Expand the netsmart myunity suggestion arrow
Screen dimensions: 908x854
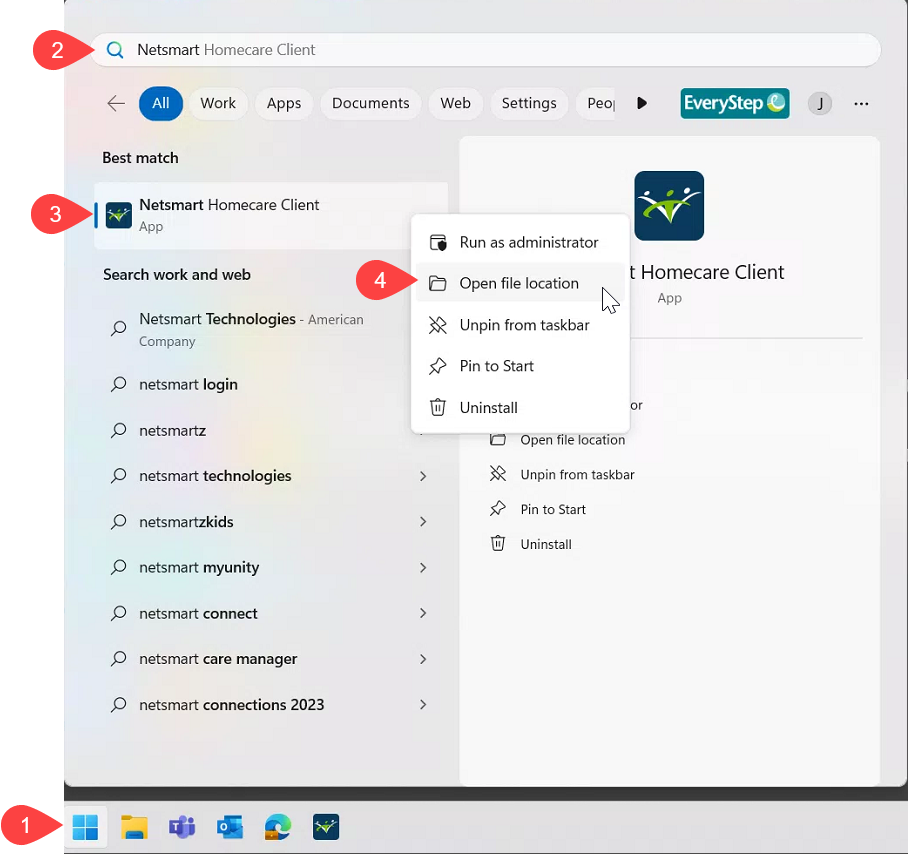tap(423, 568)
